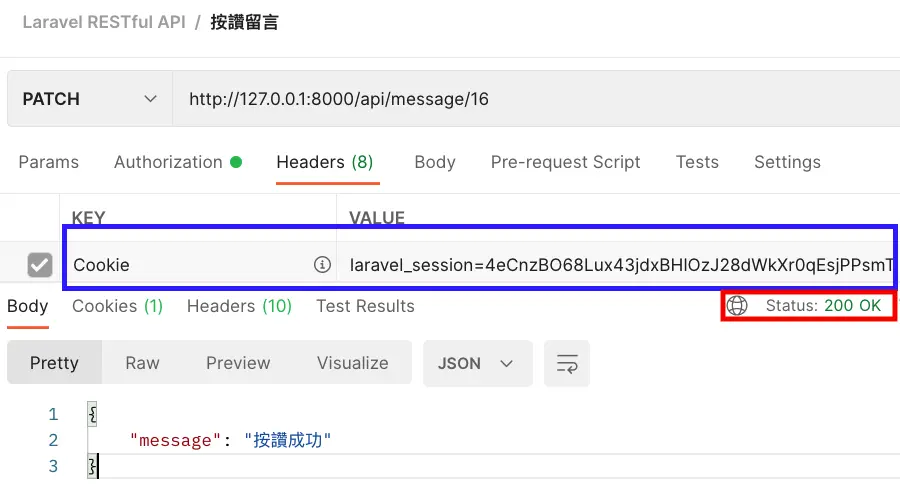Viewport: 900px width, 484px height.
Task: Expand the JSON format dropdown
Action: point(476,363)
